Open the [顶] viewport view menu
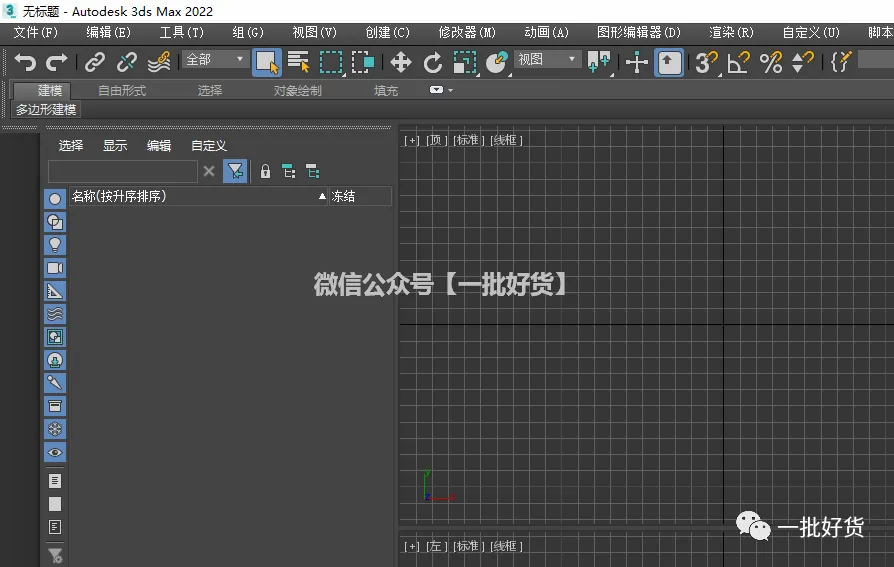This screenshot has width=894, height=567. point(436,140)
